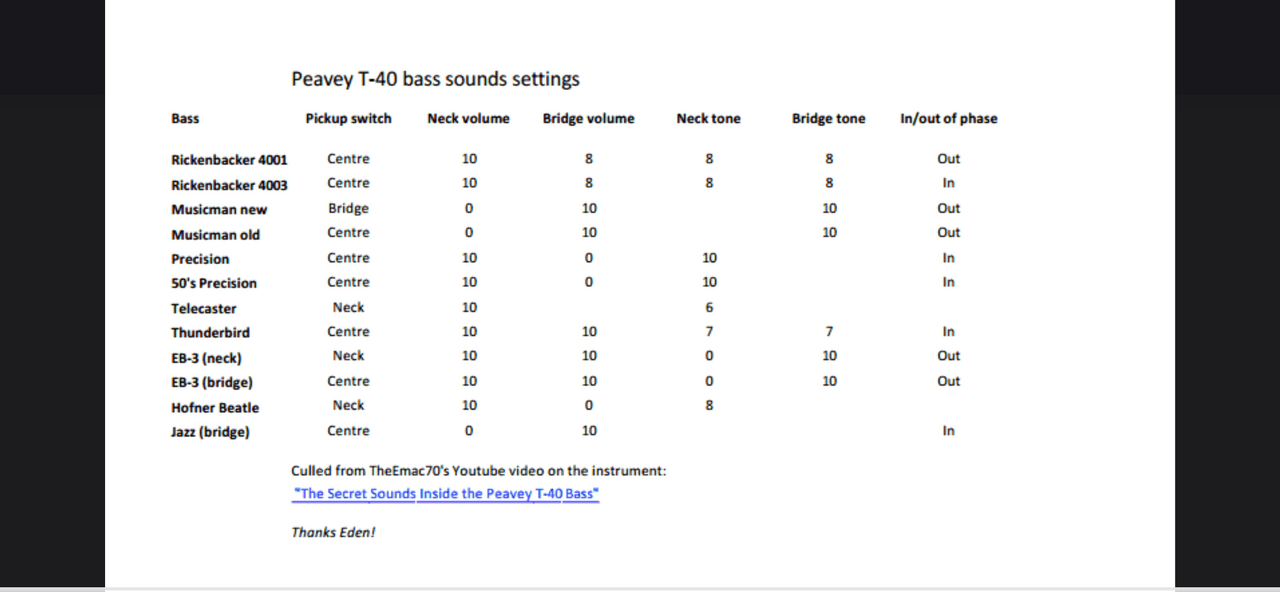Select the "Musicman old" row label

215,235
